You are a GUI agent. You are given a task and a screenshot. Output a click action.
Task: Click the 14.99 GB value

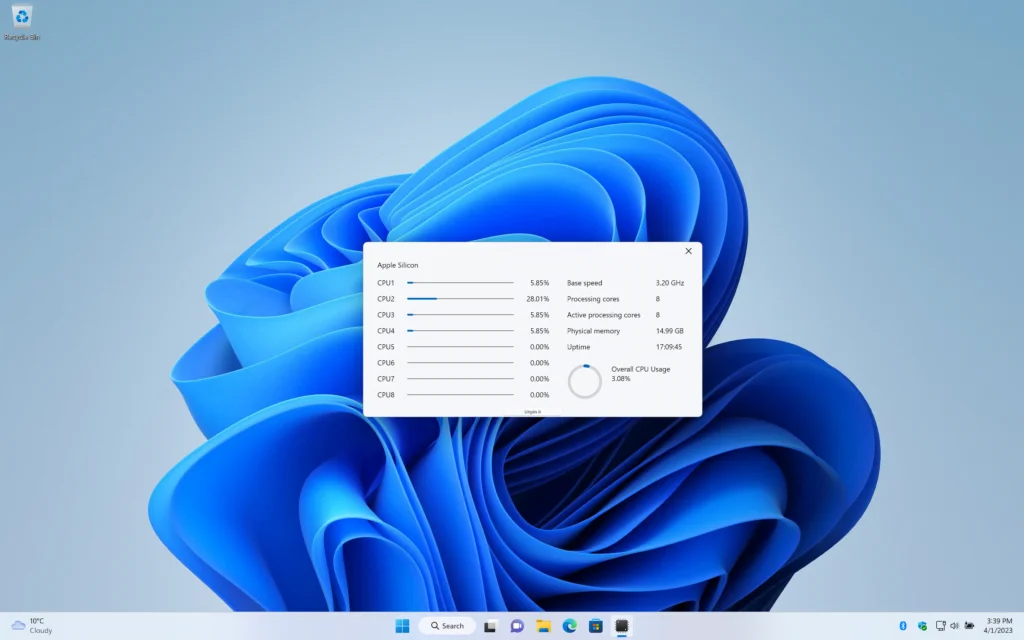(670, 330)
